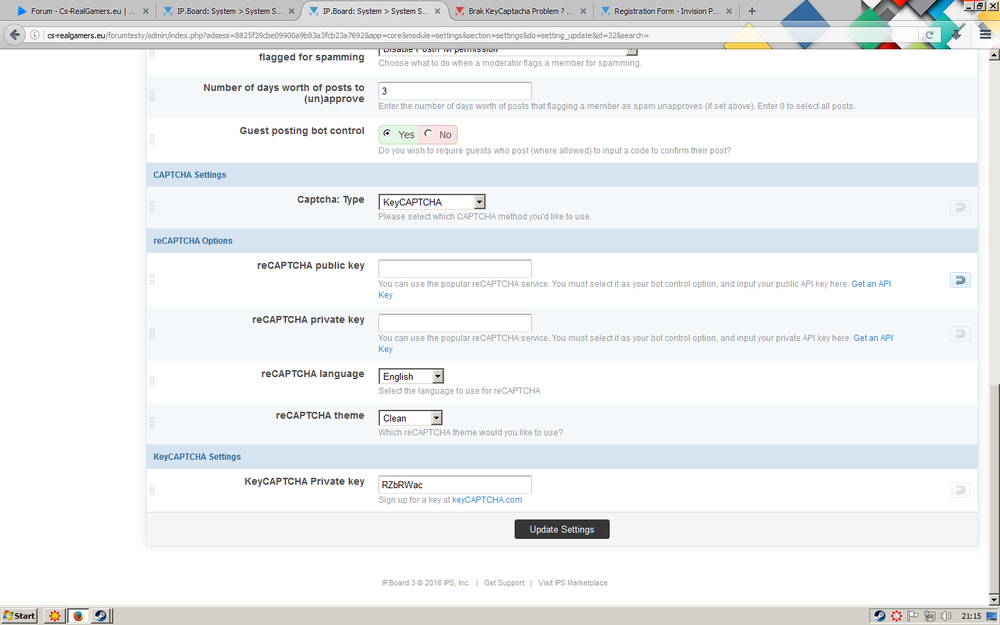Open the reCAPTCHA theme dropdown
Screen dimensions: 1000x625
click(411, 418)
